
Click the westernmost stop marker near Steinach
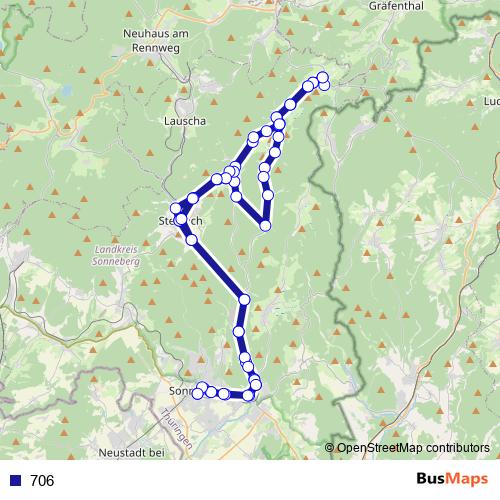point(176,208)
